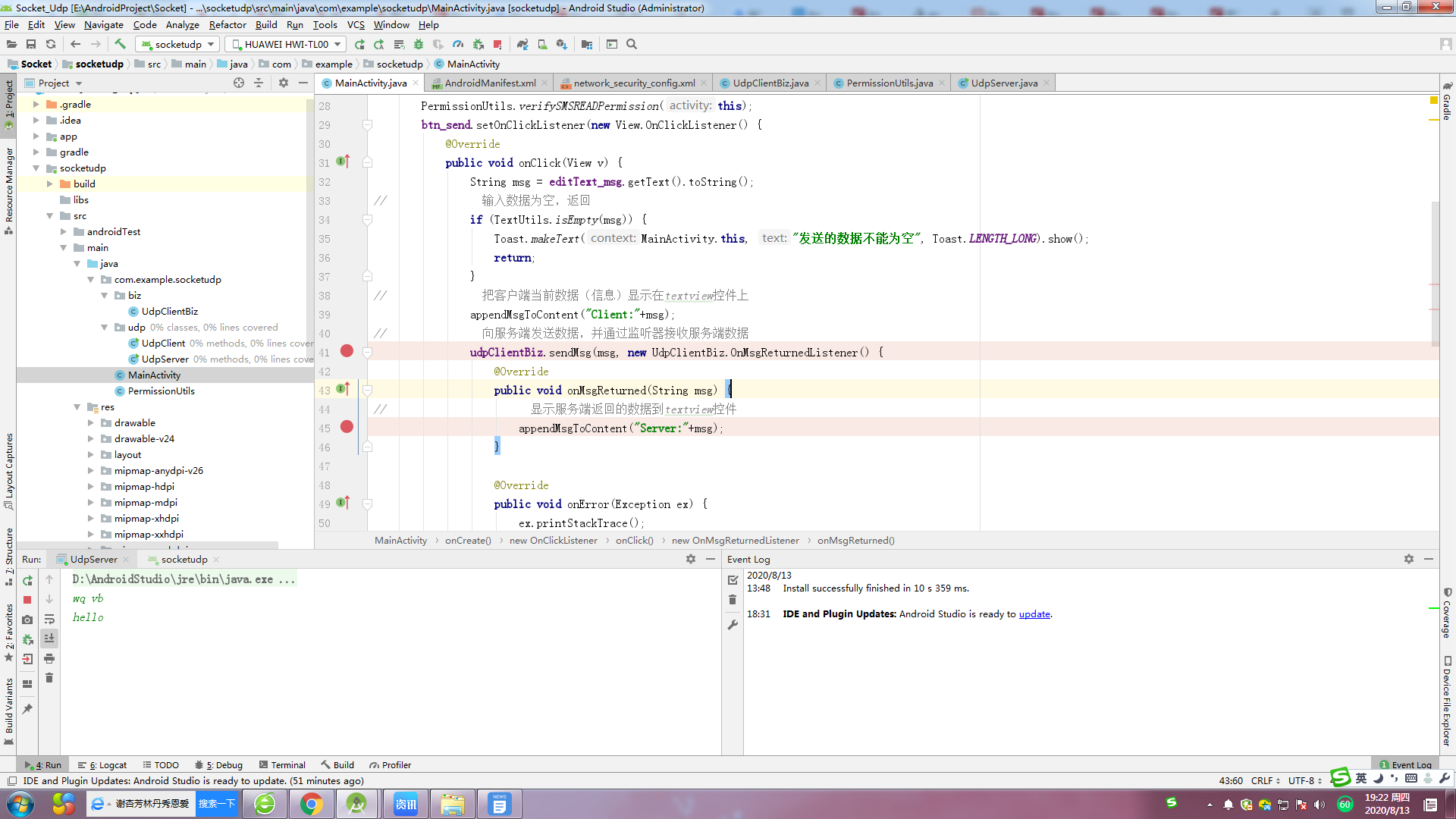
Task: Switch to UdpServer.java editor tab
Action: pos(1004,83)
